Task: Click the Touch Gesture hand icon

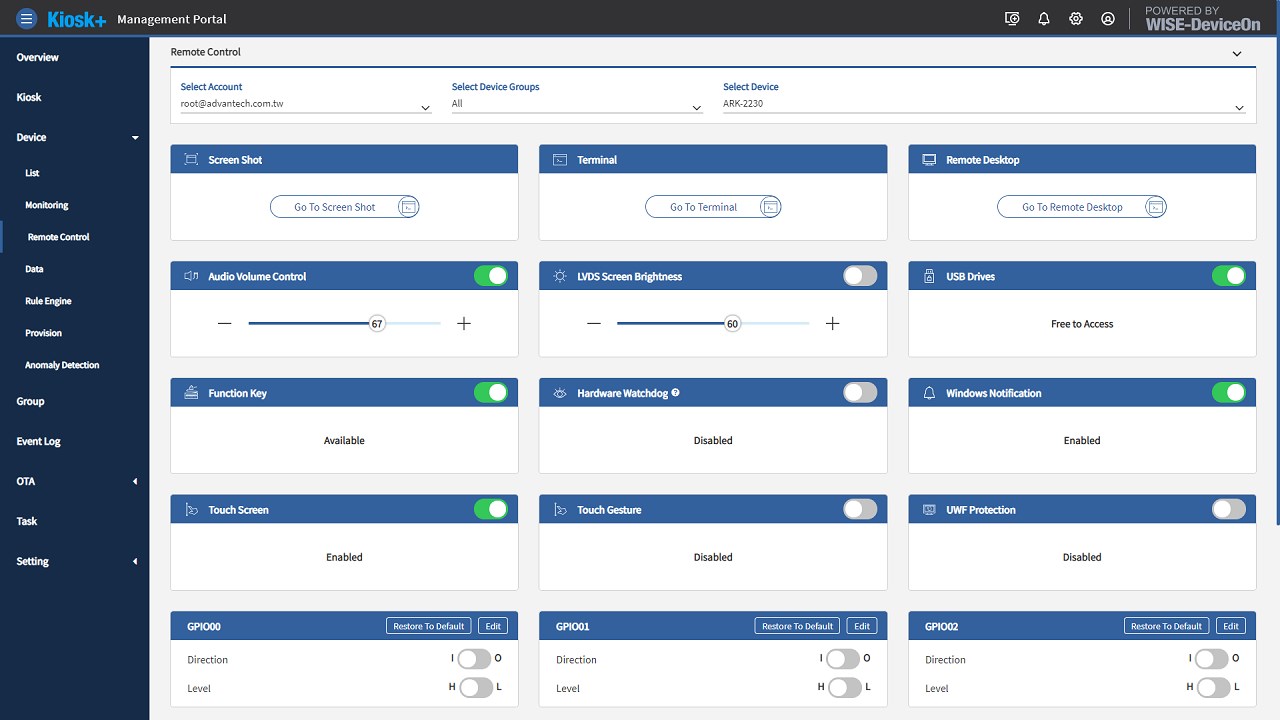Action: [560, 510]
